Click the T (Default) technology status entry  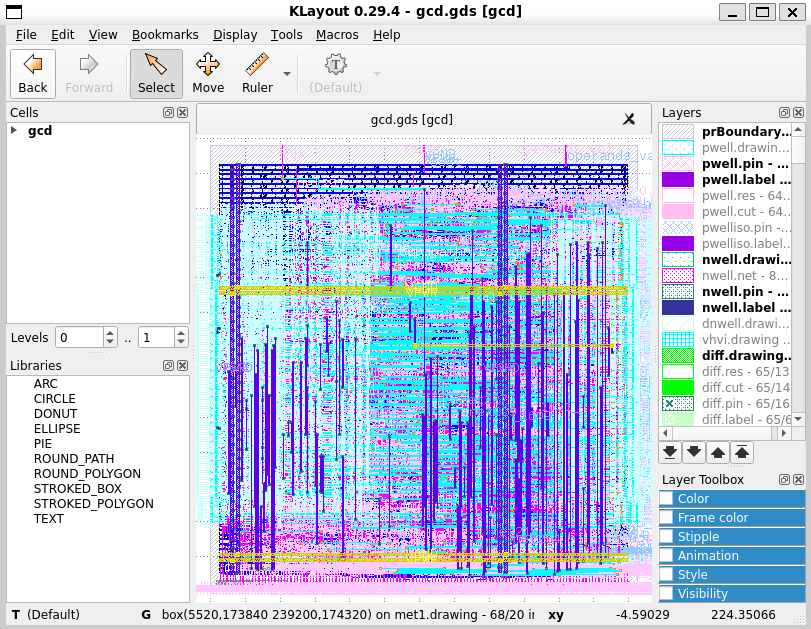[46, 615]
